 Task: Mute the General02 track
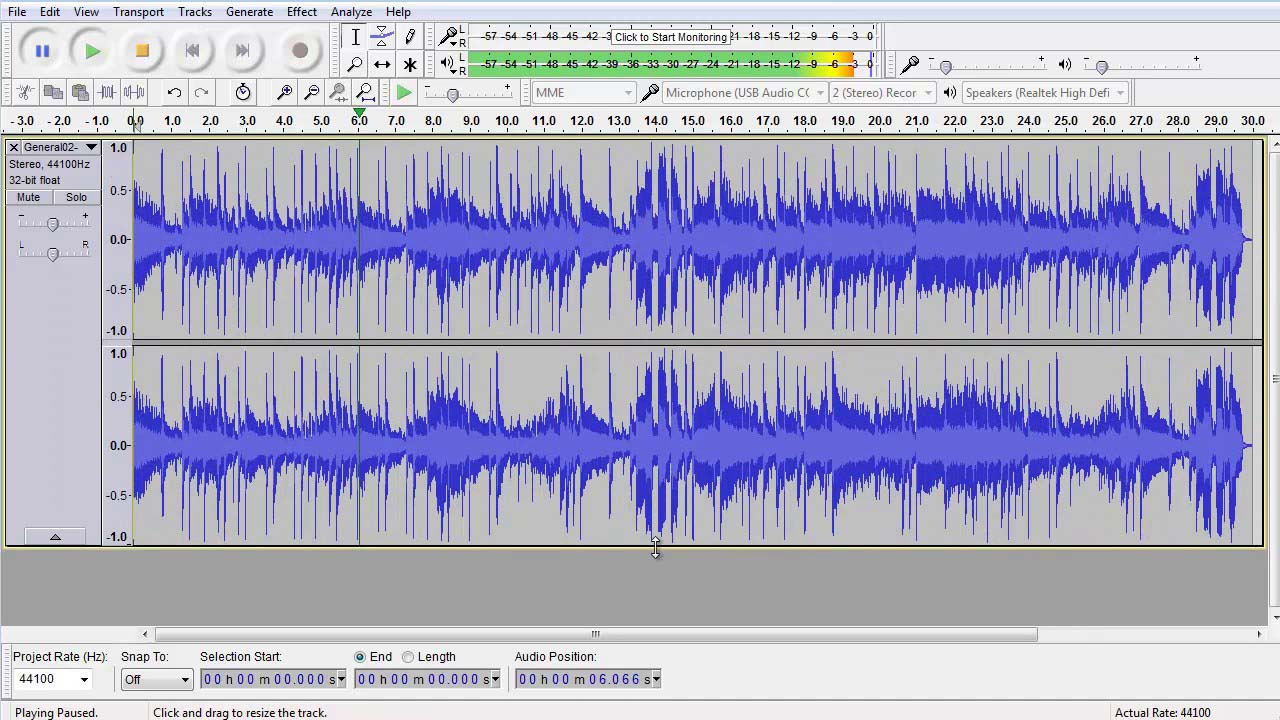pos(28,197)
